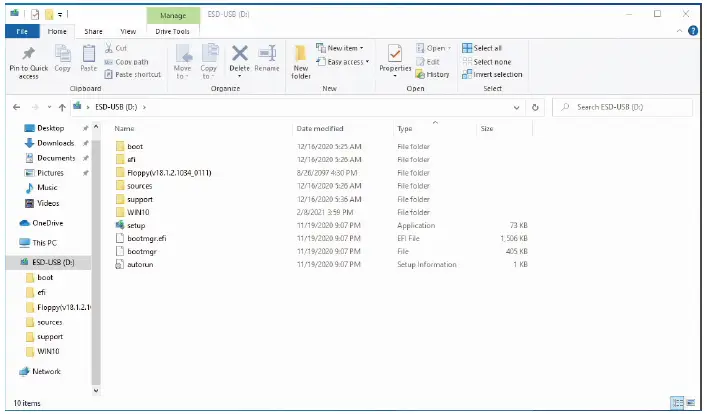Click Invert selection in ribbon
707x414 pixels.
coord(492,74)
